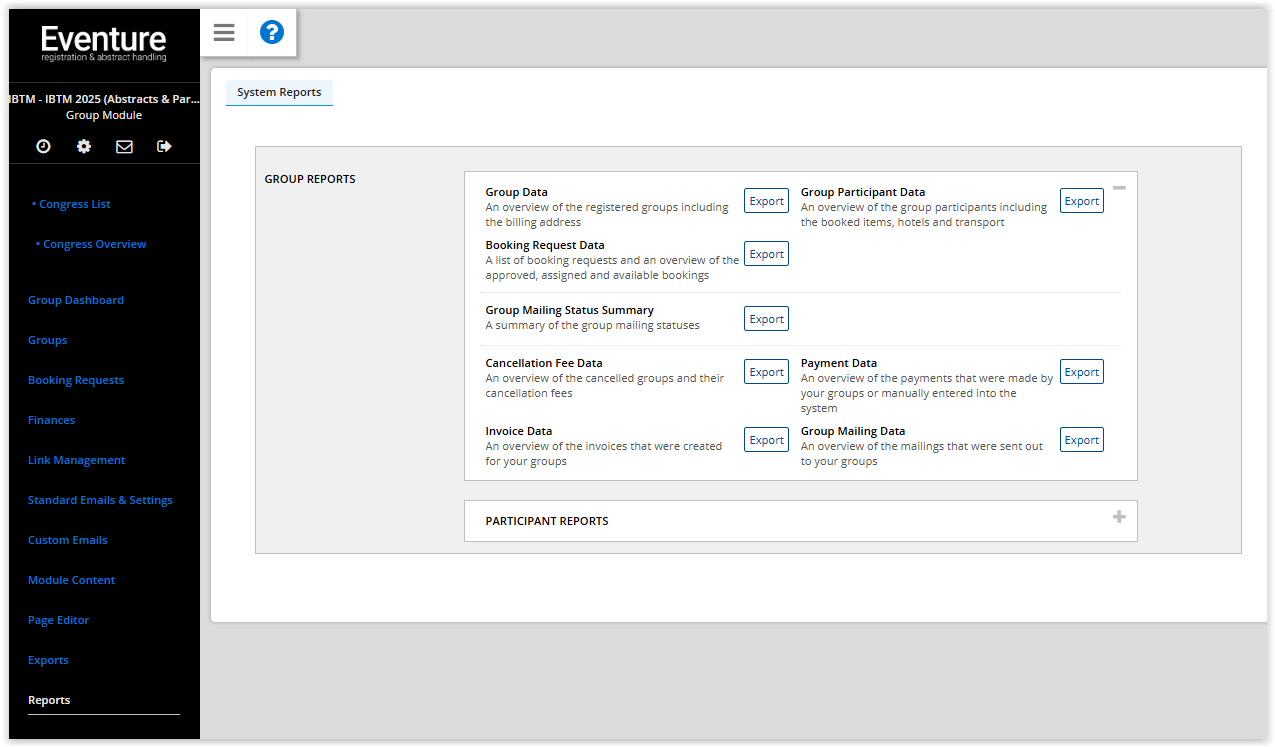1275x747 pixels.
Task: Open messages via the envelope icon
Action: point(124,146)
